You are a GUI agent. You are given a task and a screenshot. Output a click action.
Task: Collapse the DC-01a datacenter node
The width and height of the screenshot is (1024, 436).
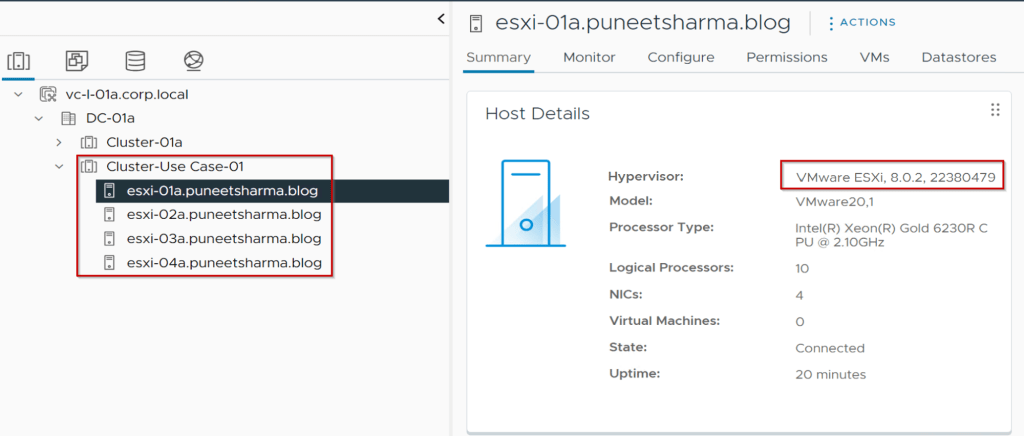pyautogui.click(x=39, y=118)
